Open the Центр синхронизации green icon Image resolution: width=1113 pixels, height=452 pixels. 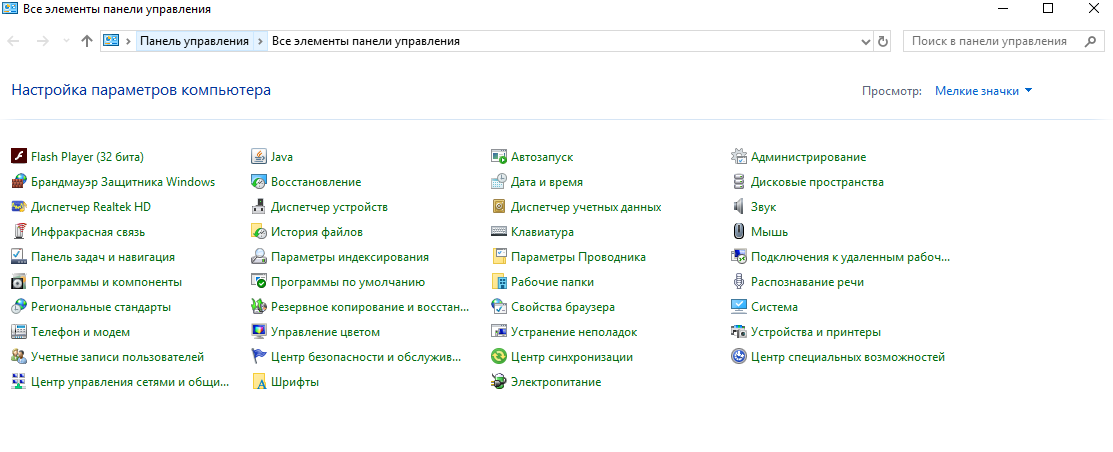[x=499, y=357]
